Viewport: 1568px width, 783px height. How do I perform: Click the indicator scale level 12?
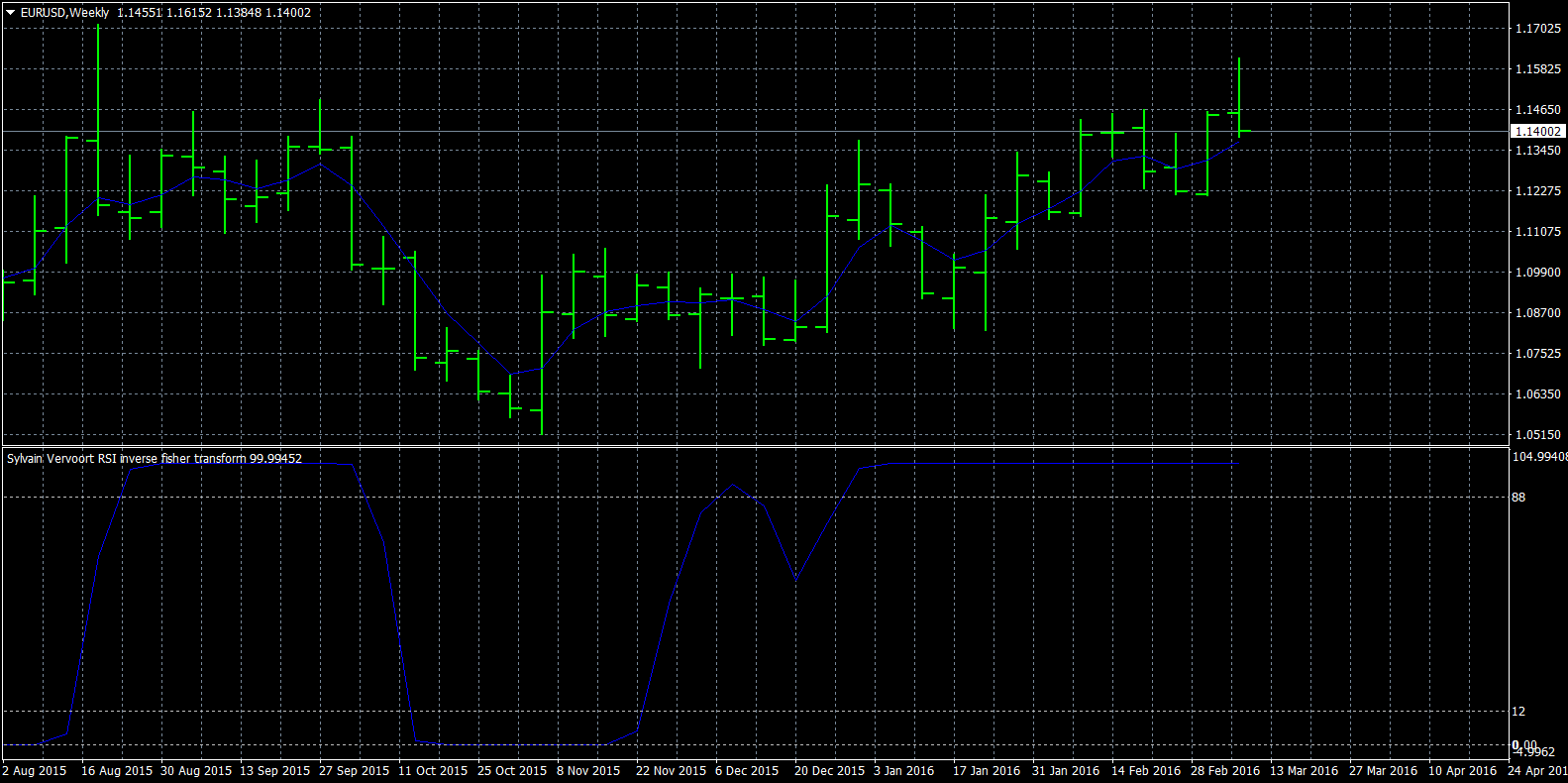click(1518, 712)
